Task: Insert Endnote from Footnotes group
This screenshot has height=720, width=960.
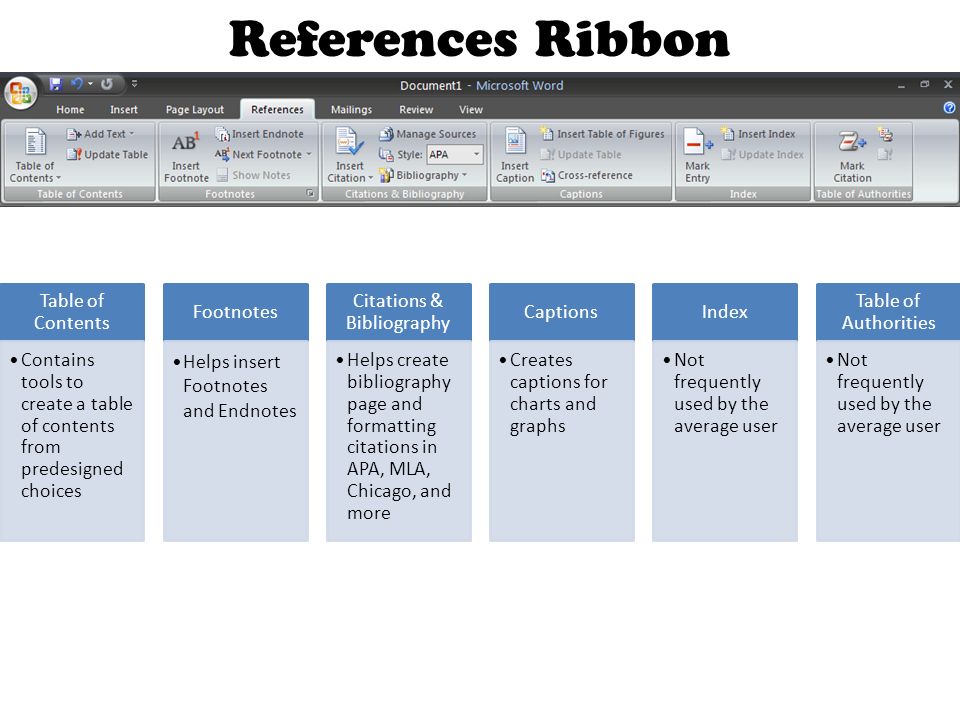Action: point(260,134)
